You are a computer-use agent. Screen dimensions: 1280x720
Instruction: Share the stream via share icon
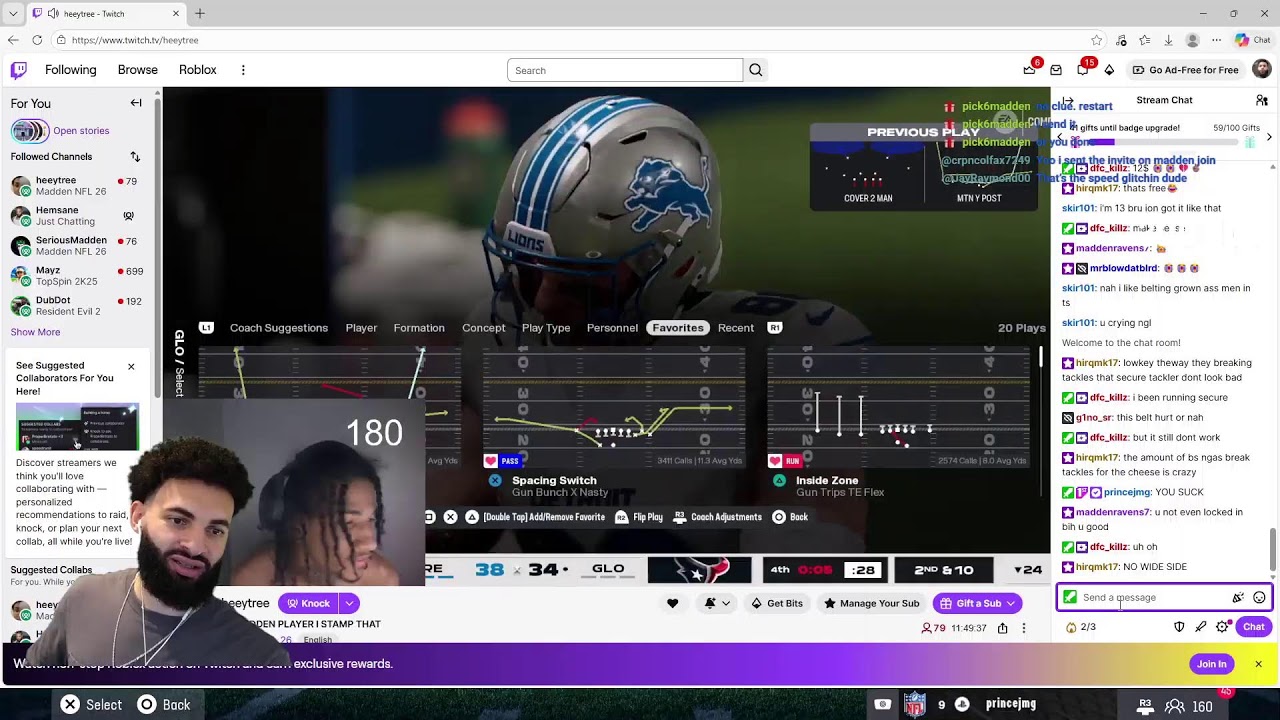click(1002, 628)
